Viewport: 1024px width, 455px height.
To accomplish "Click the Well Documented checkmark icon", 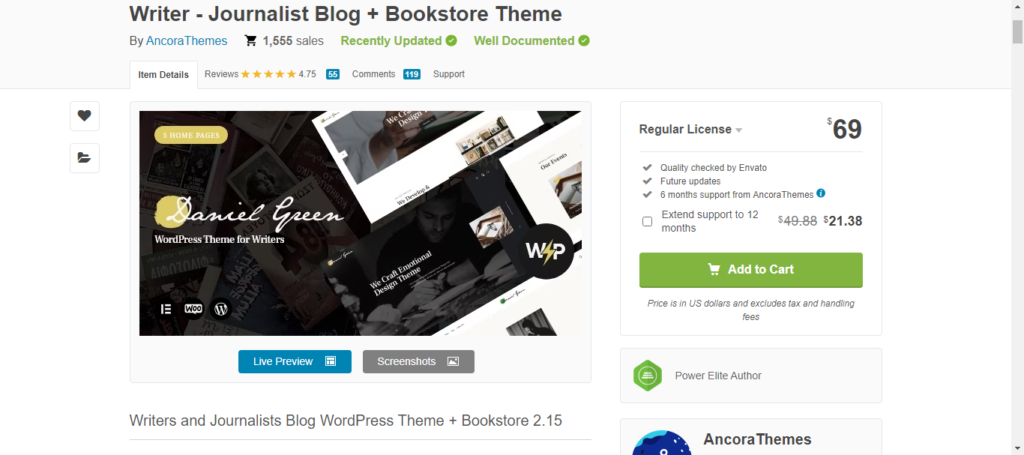I will point(584,40).
